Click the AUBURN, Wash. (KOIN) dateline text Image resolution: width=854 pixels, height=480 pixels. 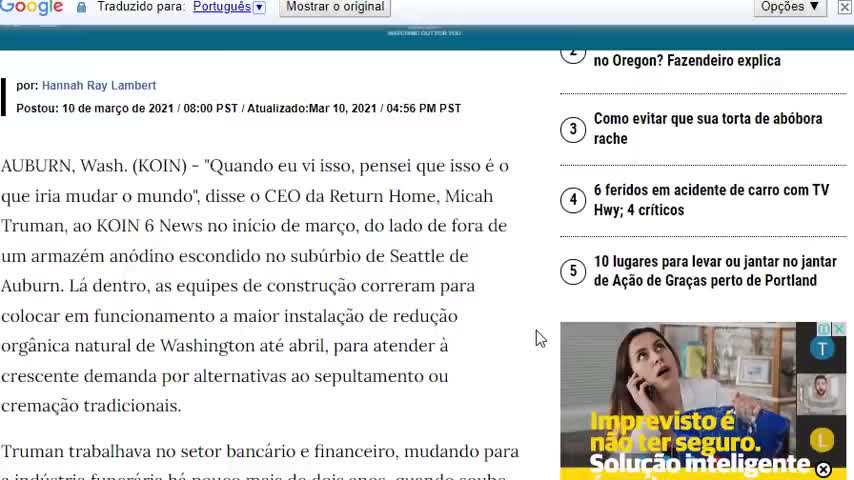pos(94,166)
